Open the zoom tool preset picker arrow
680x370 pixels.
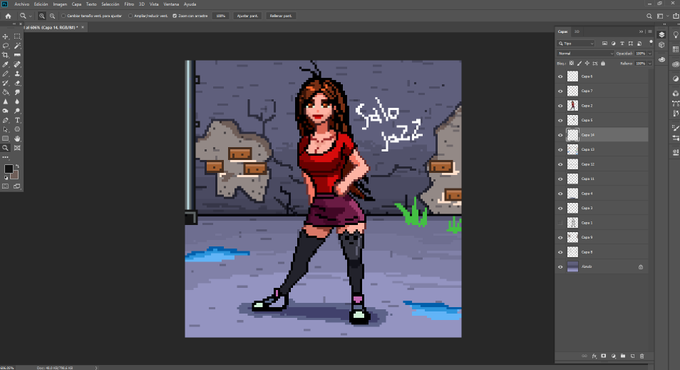(30, 16)
